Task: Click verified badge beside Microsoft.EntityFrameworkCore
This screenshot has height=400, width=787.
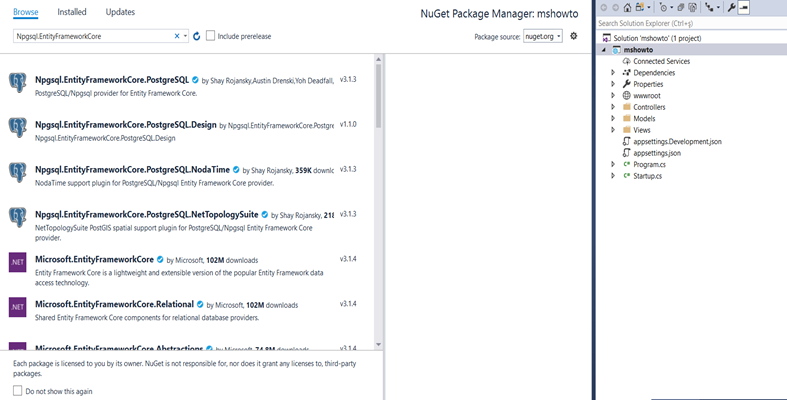Action: 160,260
